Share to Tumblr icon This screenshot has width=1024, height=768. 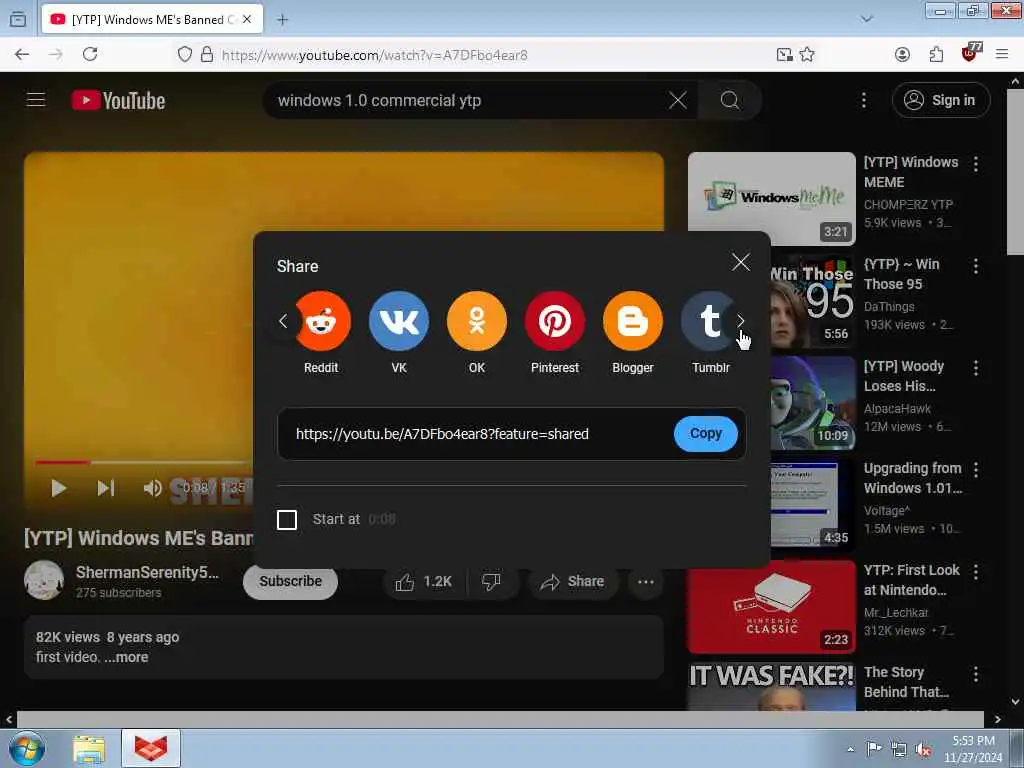click(x=708, y=321)
